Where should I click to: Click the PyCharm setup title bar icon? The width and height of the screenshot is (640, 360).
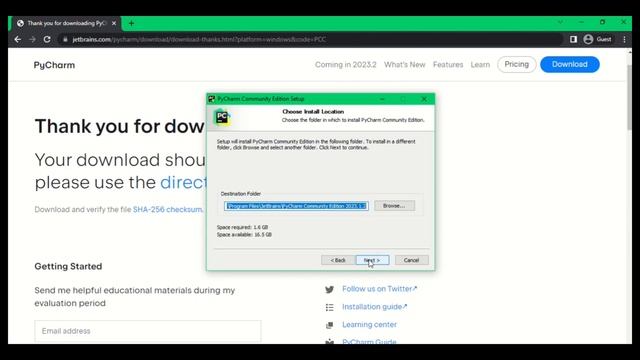click(x=211, y=99)
